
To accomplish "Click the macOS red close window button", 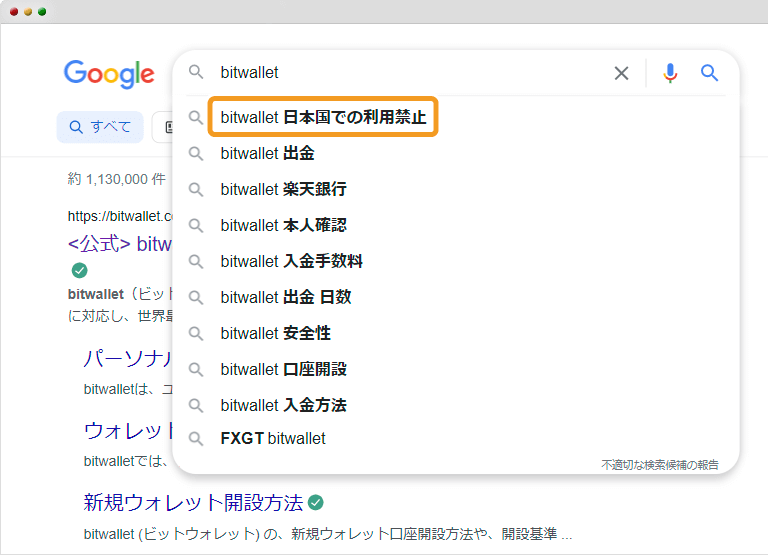I will click(14, 12).
